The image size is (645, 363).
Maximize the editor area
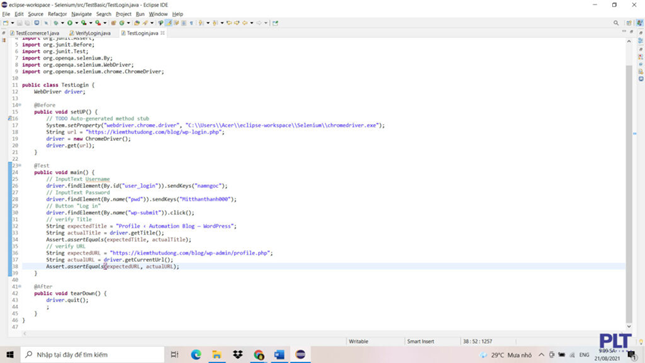click(x=631, y=32)
